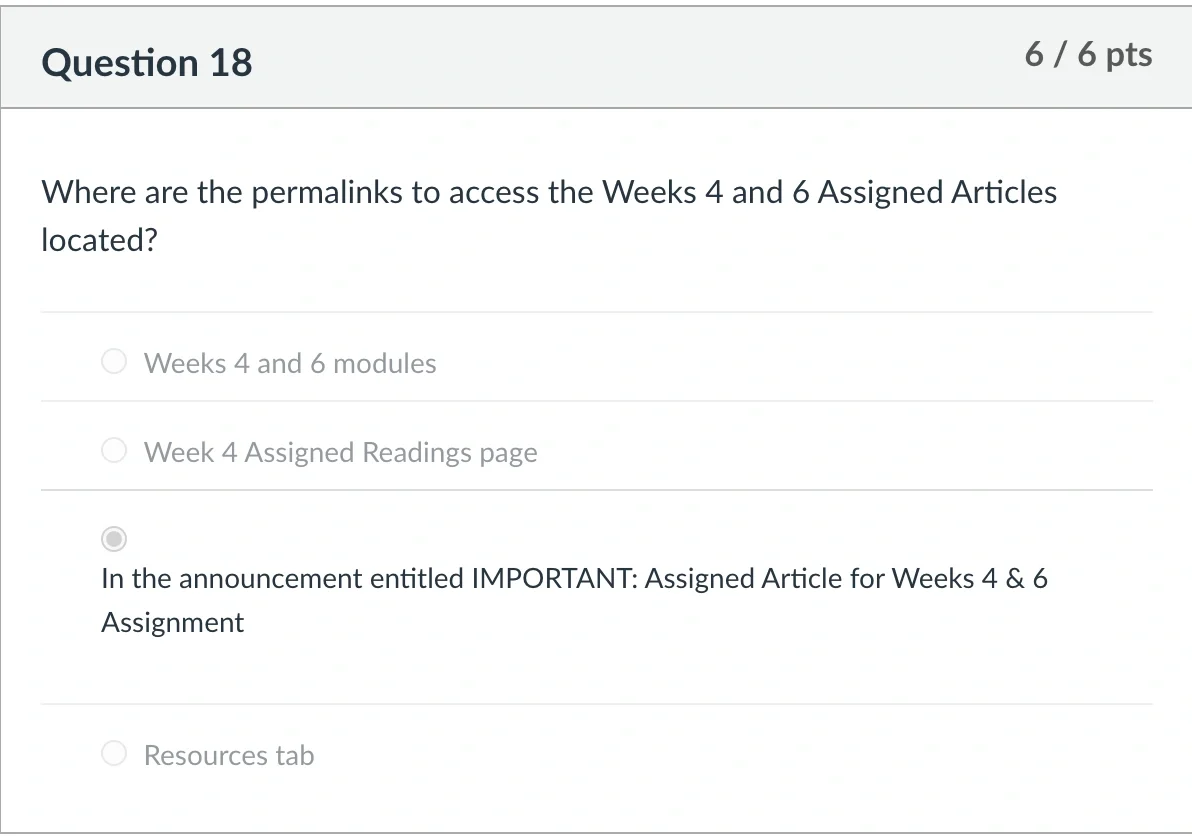This screenshot has width=1192, height=836.
Task: Click the word "located?" in the question
Action: [x=100, y=240]
